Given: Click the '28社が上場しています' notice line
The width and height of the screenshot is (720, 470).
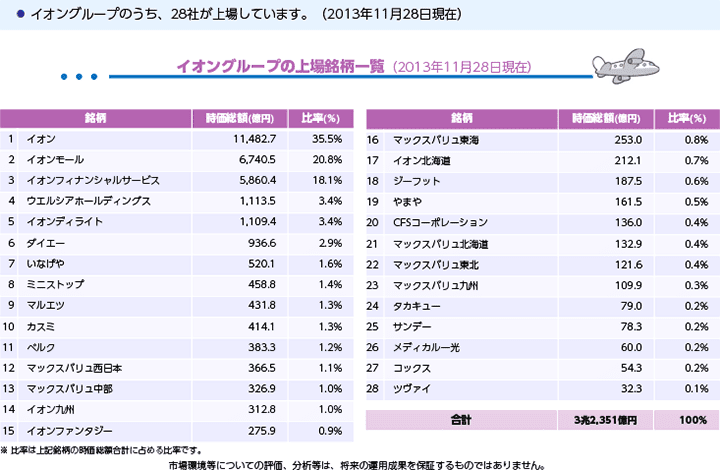Looking at the screenshot, I should (246, 14).
